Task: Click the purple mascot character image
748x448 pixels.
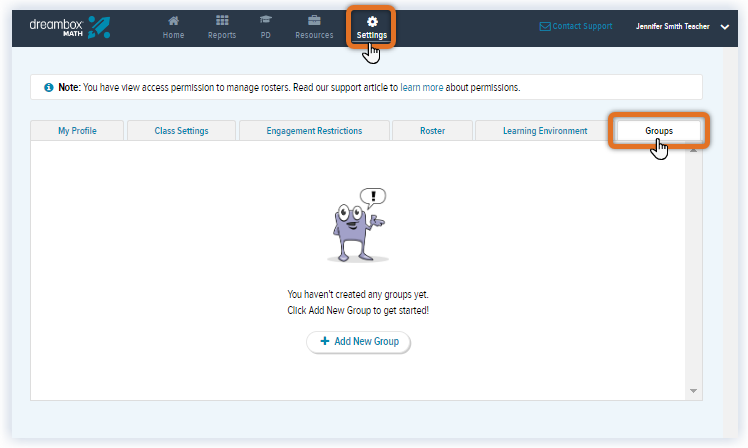Action: 357,225
